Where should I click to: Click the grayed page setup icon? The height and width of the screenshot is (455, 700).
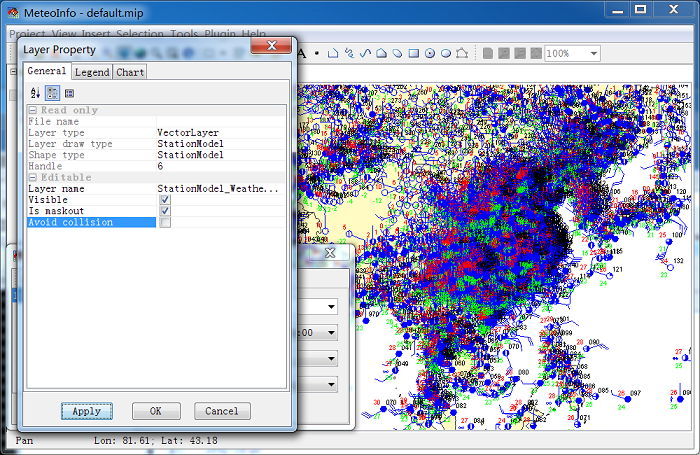coord(488,53)
